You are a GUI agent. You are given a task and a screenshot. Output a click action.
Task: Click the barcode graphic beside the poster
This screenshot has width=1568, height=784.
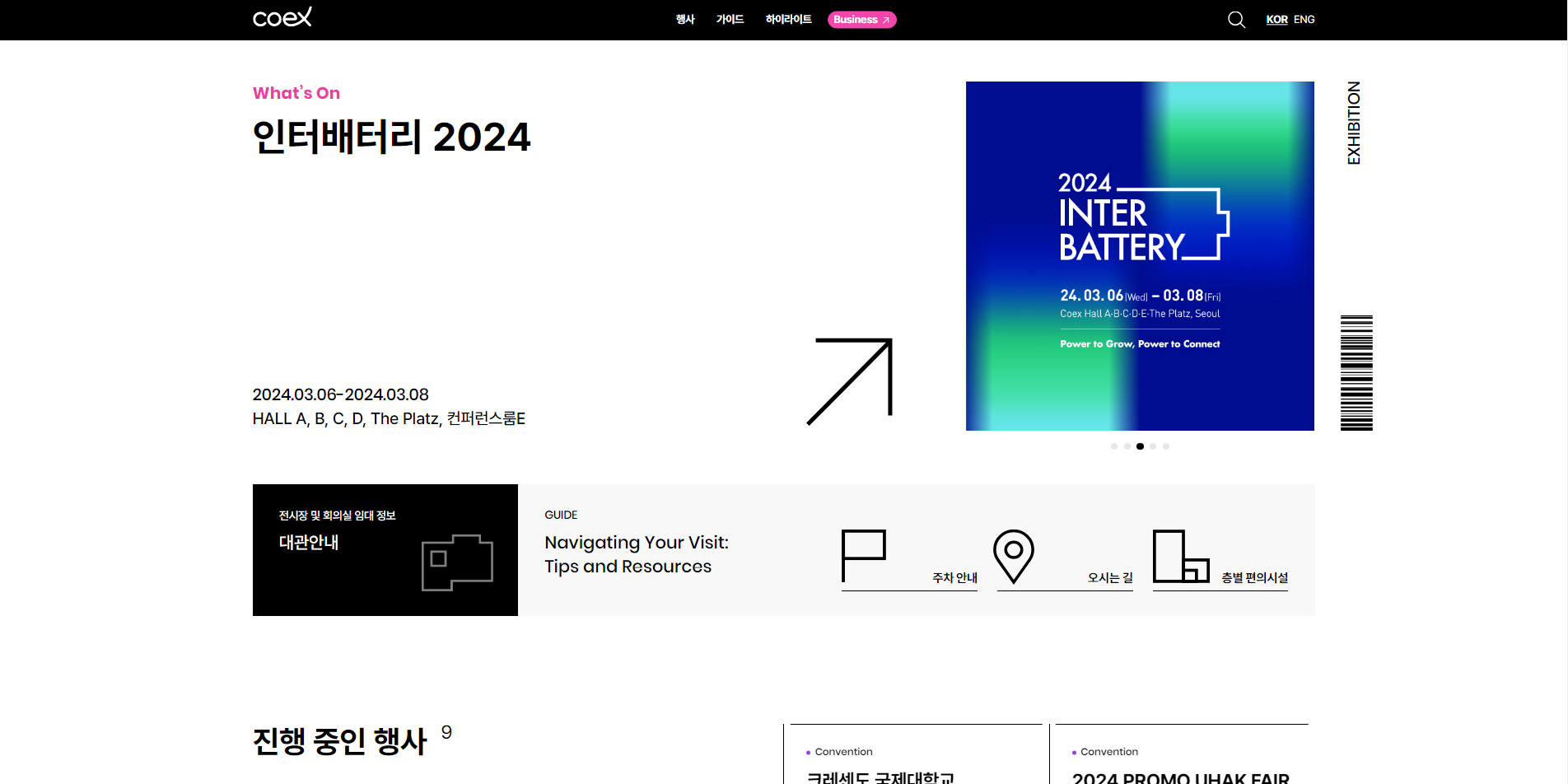[x=1356, y=373]
